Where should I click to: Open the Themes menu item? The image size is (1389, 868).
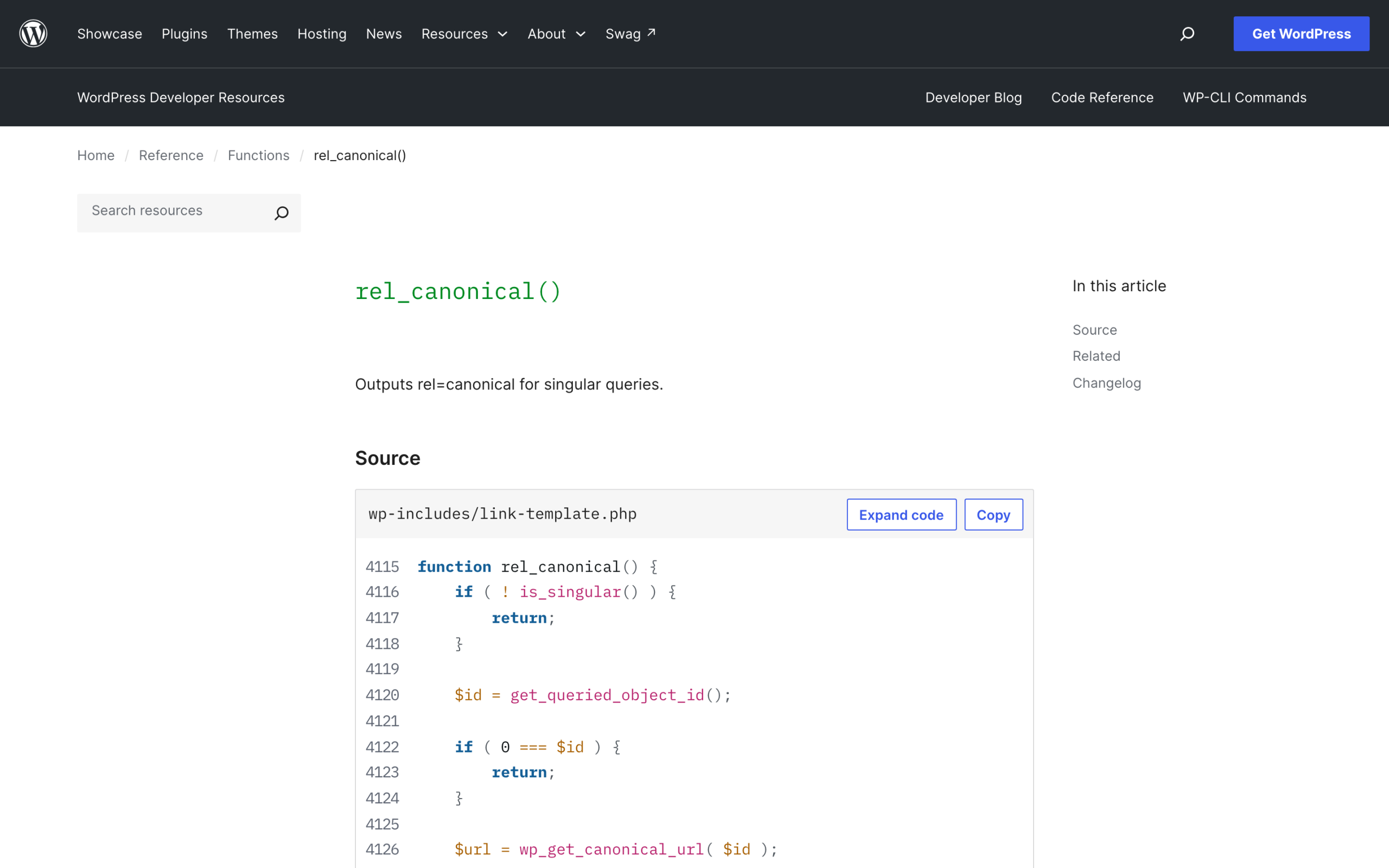click(x=252, y=34)
